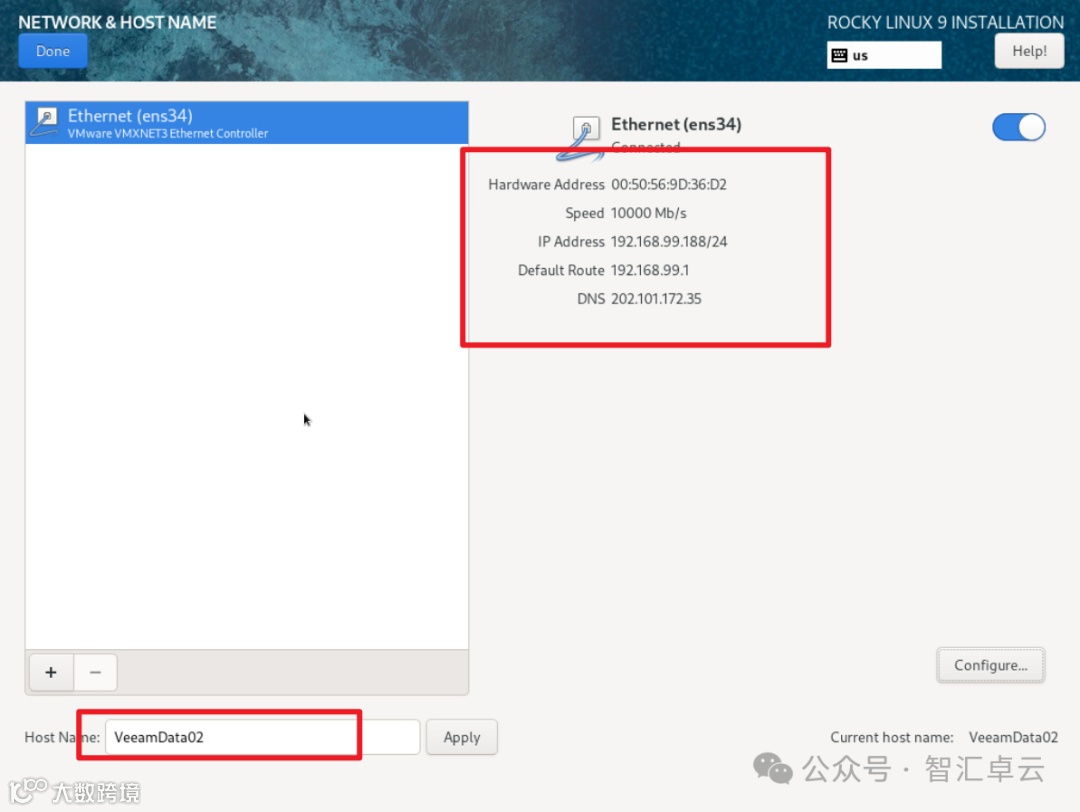This screenshot has height=812, width=1080.
Task: Click Default Route value 192.168.99.1
Action: pos(650,271)
